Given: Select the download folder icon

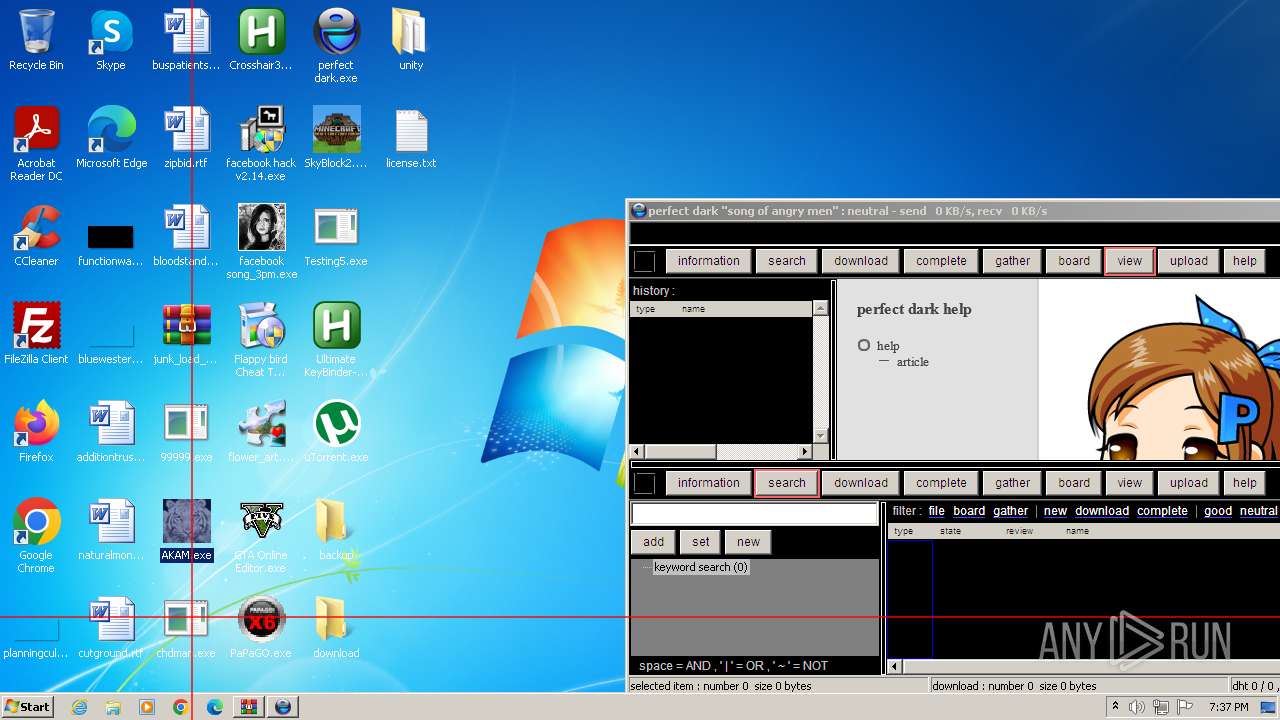Looking at the screenshot, I should (336, 628).
